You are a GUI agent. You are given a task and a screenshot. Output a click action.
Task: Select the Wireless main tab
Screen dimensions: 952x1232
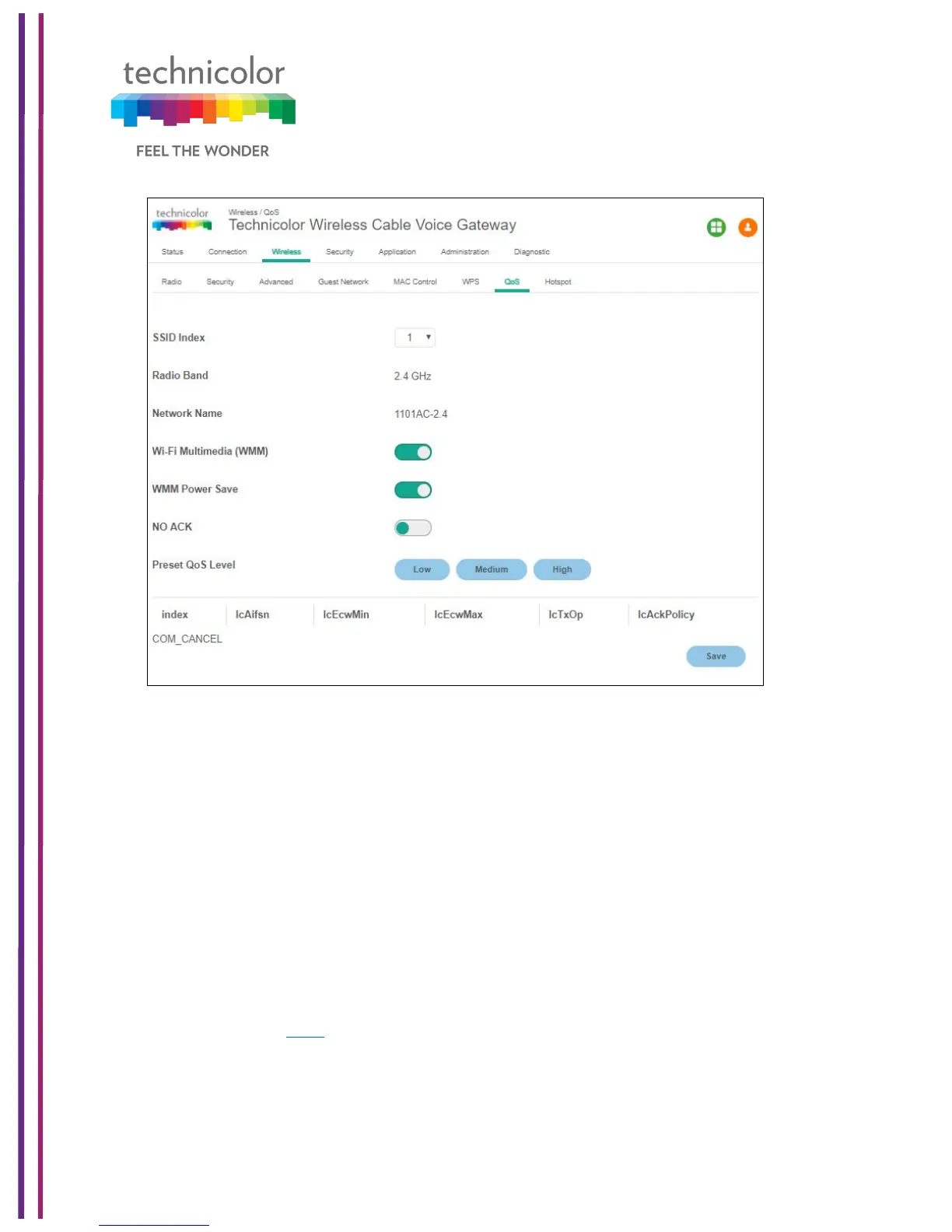point(286,252)
